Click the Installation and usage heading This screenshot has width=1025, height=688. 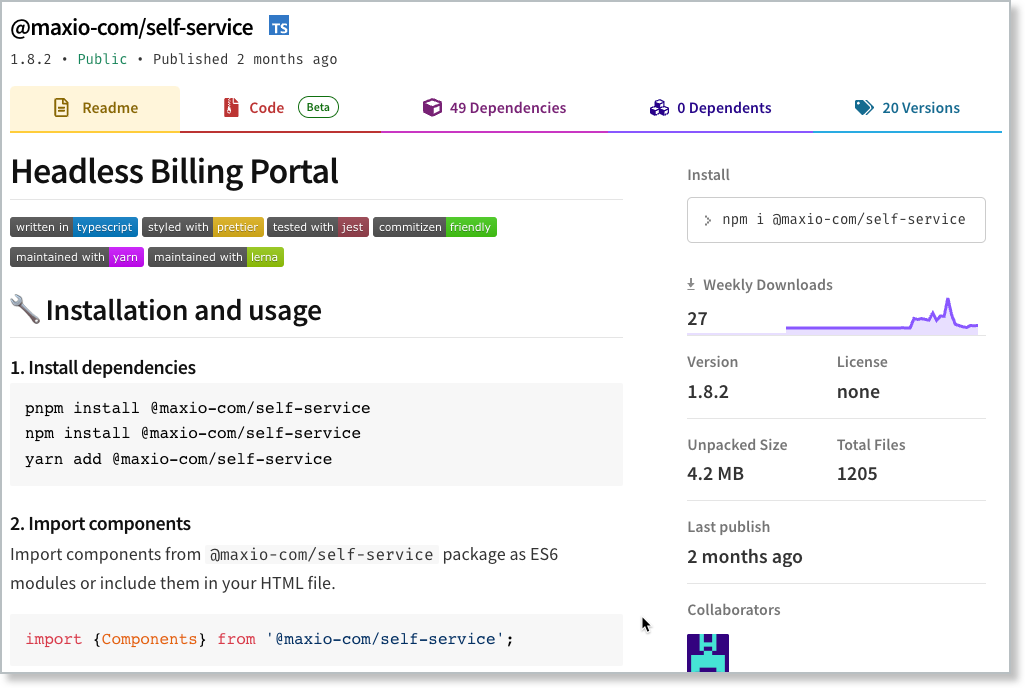[x=184, y=310]
